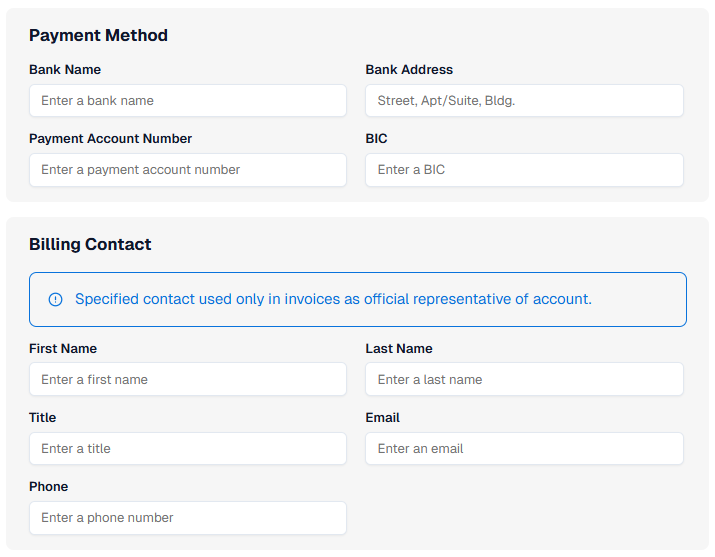Select the 'Enter a phone number' field
This screenshot has height=557, width=715.
pos(188,518)
